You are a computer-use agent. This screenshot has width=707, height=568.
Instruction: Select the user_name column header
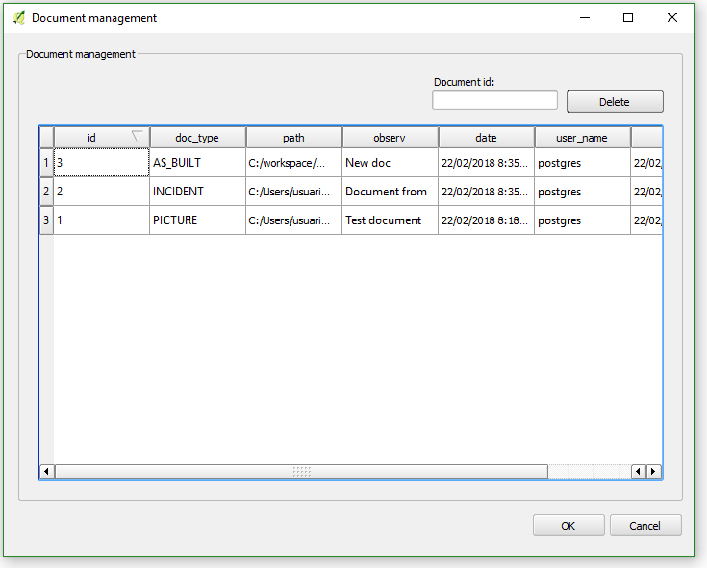(x=581, y=138)
